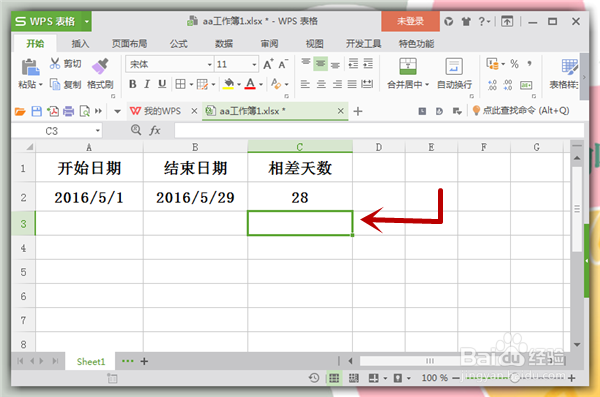Toggle italic formatting
The height and width of the screenshot is (397, 600).
coord(147,84)
